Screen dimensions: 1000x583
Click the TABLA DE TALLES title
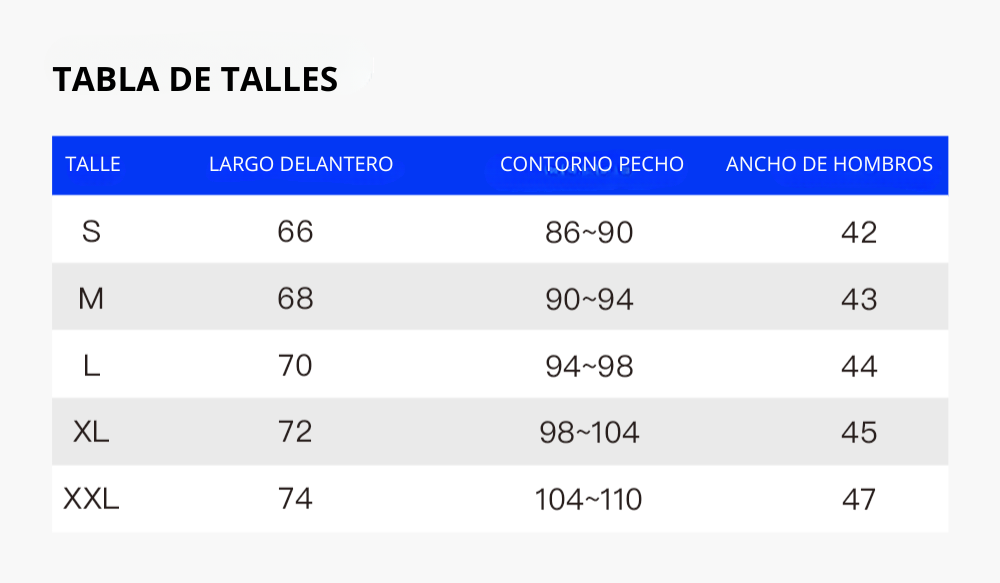tap(195, 79)
